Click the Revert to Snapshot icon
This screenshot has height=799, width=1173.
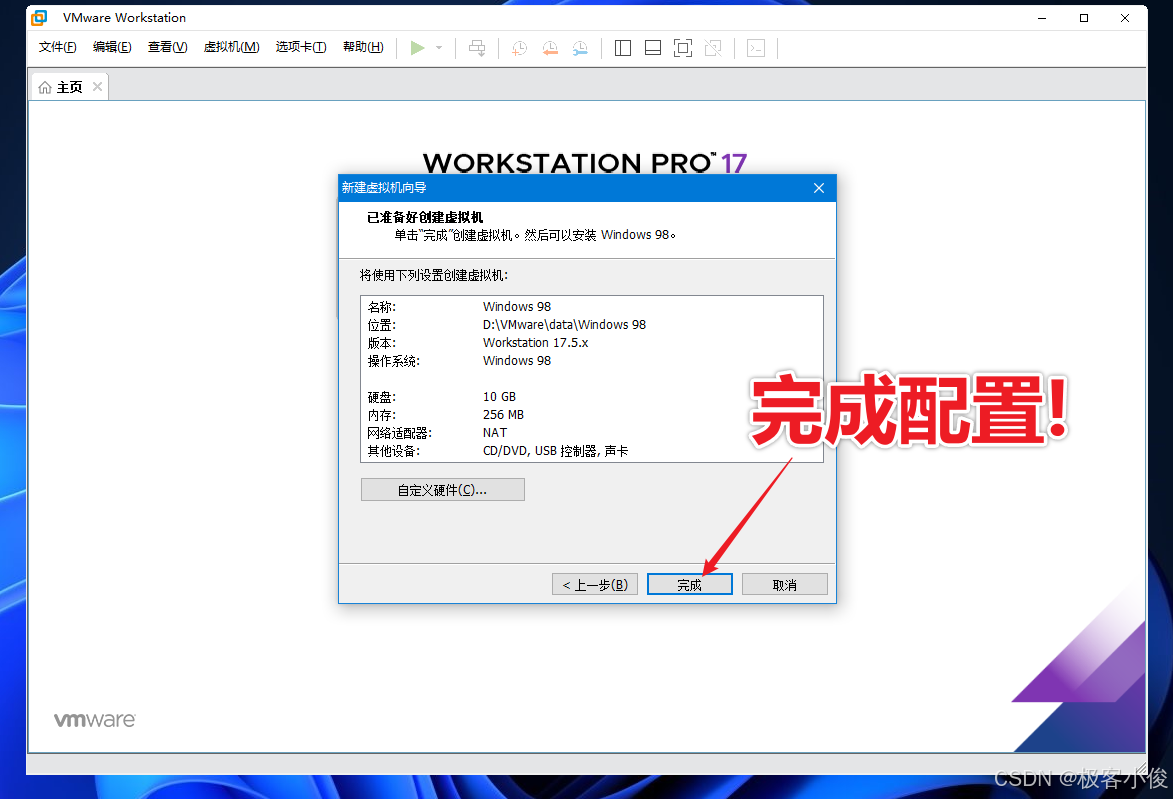tap(550, 48)
